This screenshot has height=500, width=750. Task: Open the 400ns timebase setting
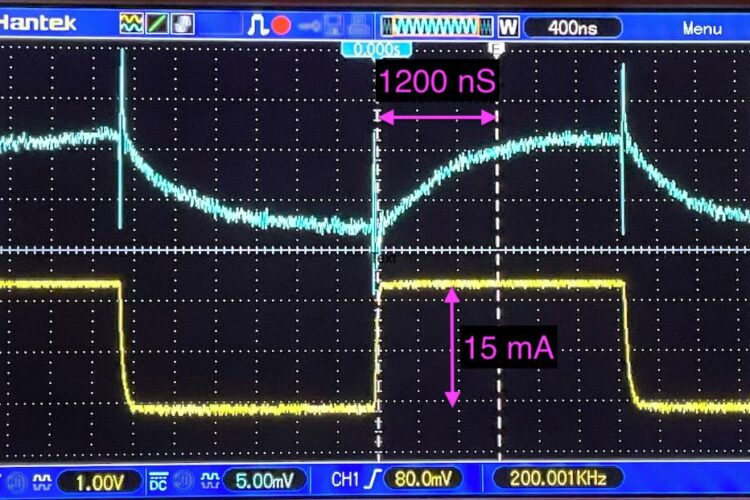[573, 27]
